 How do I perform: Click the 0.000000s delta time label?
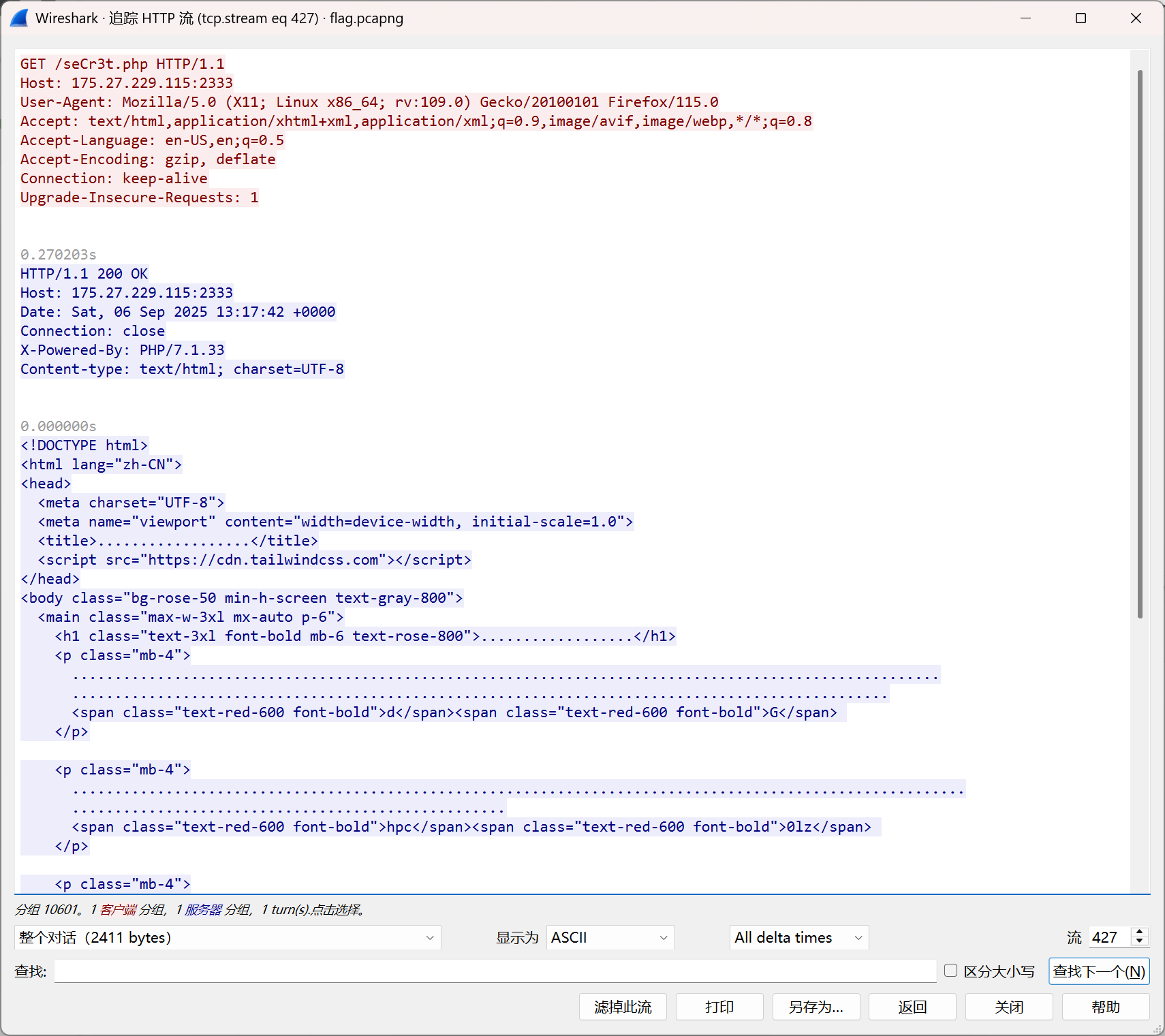click(x=59, y=426)
